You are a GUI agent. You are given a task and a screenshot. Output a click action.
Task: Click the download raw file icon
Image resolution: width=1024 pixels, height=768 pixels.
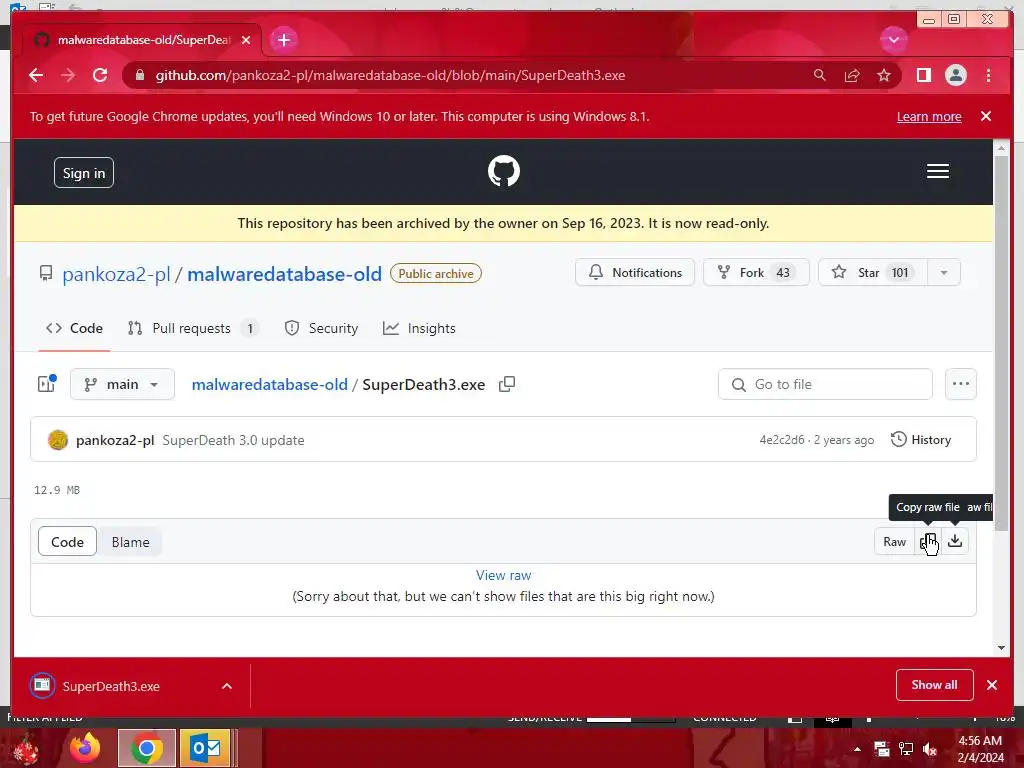(955, 541)
